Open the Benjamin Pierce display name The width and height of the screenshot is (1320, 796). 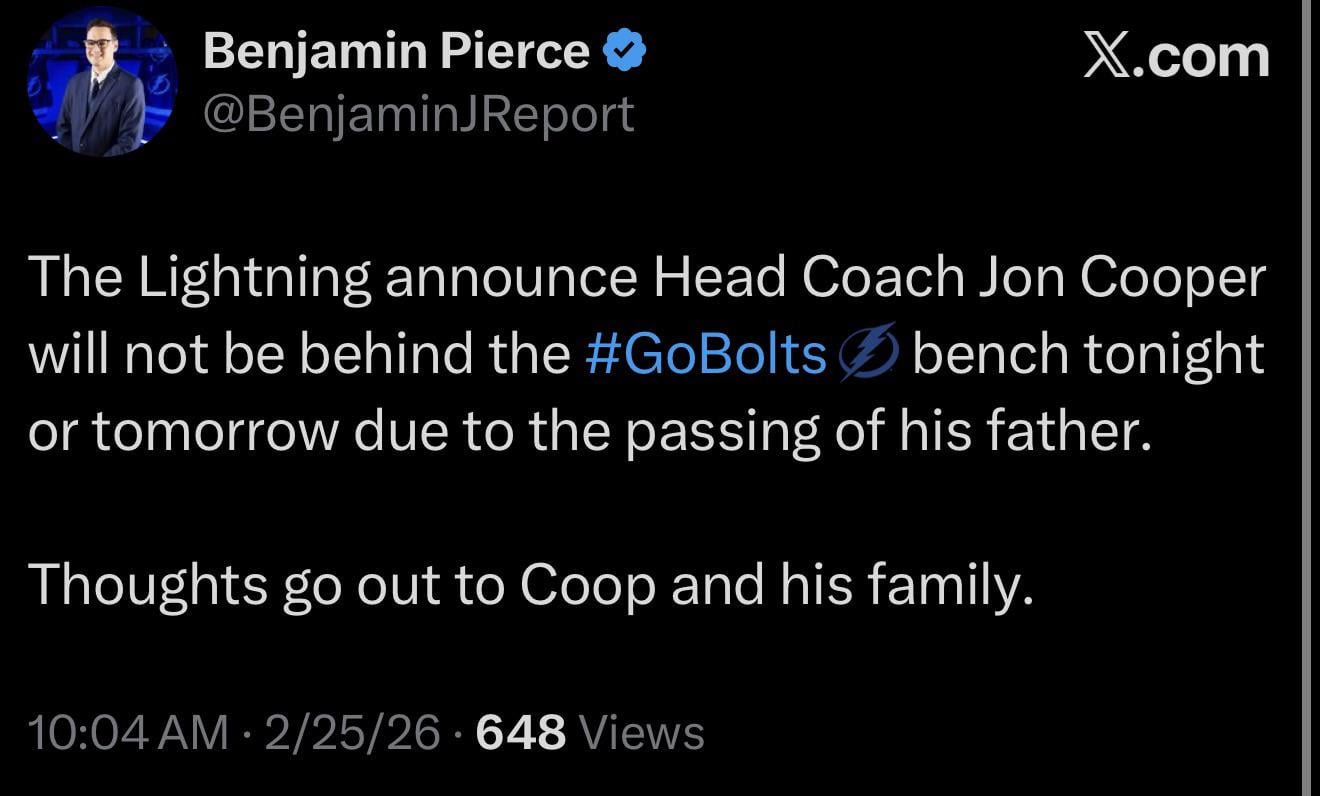[x=396, y=51]
